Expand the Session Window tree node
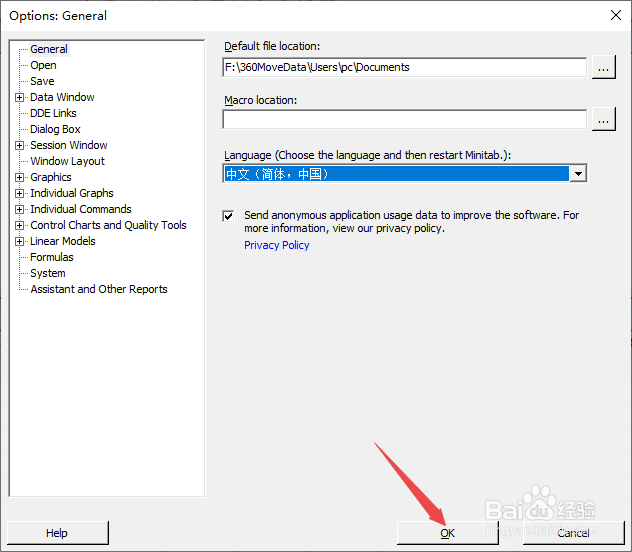This screenshot has height=552, width=632. 19,145
